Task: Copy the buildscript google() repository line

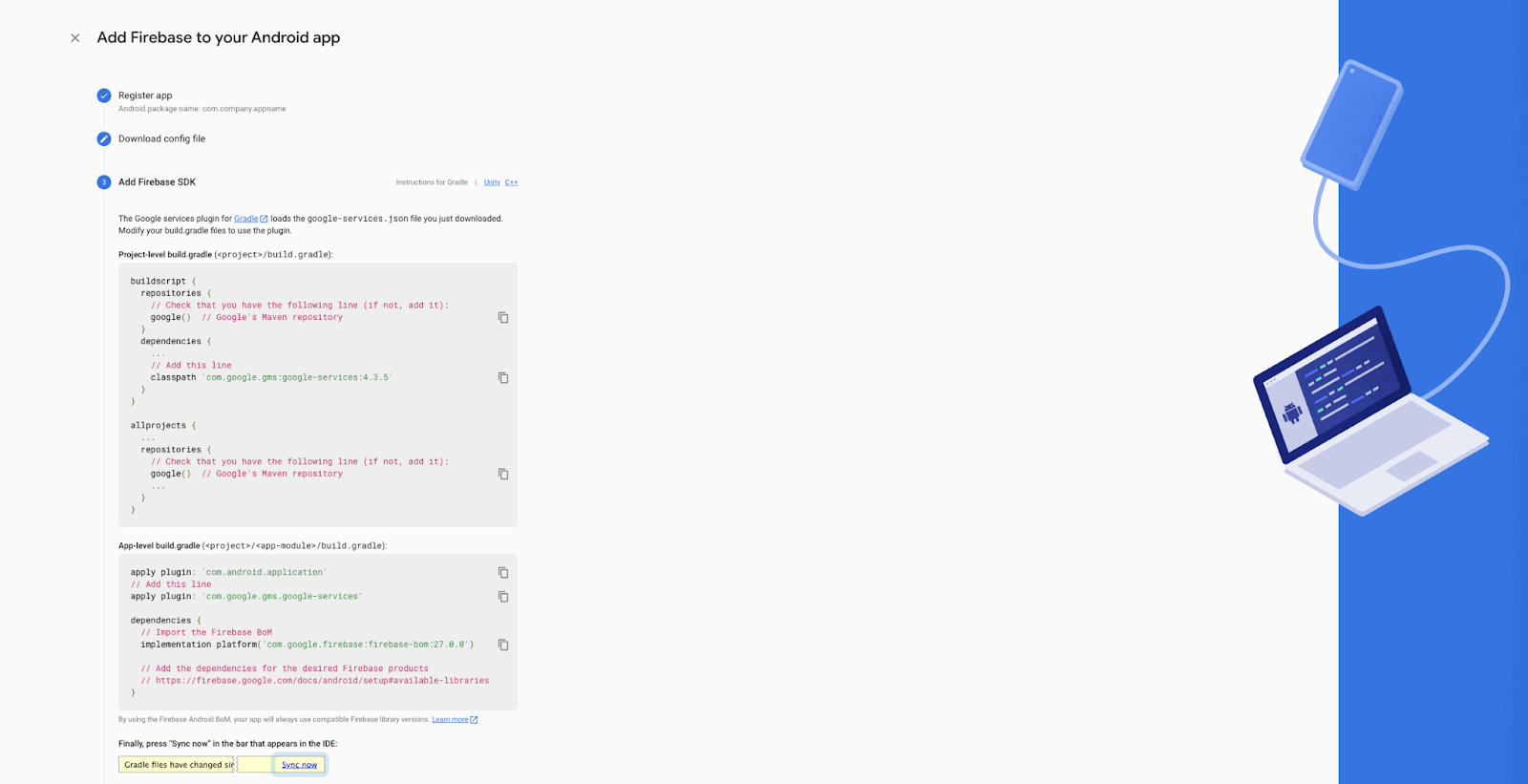Action: 503,318
